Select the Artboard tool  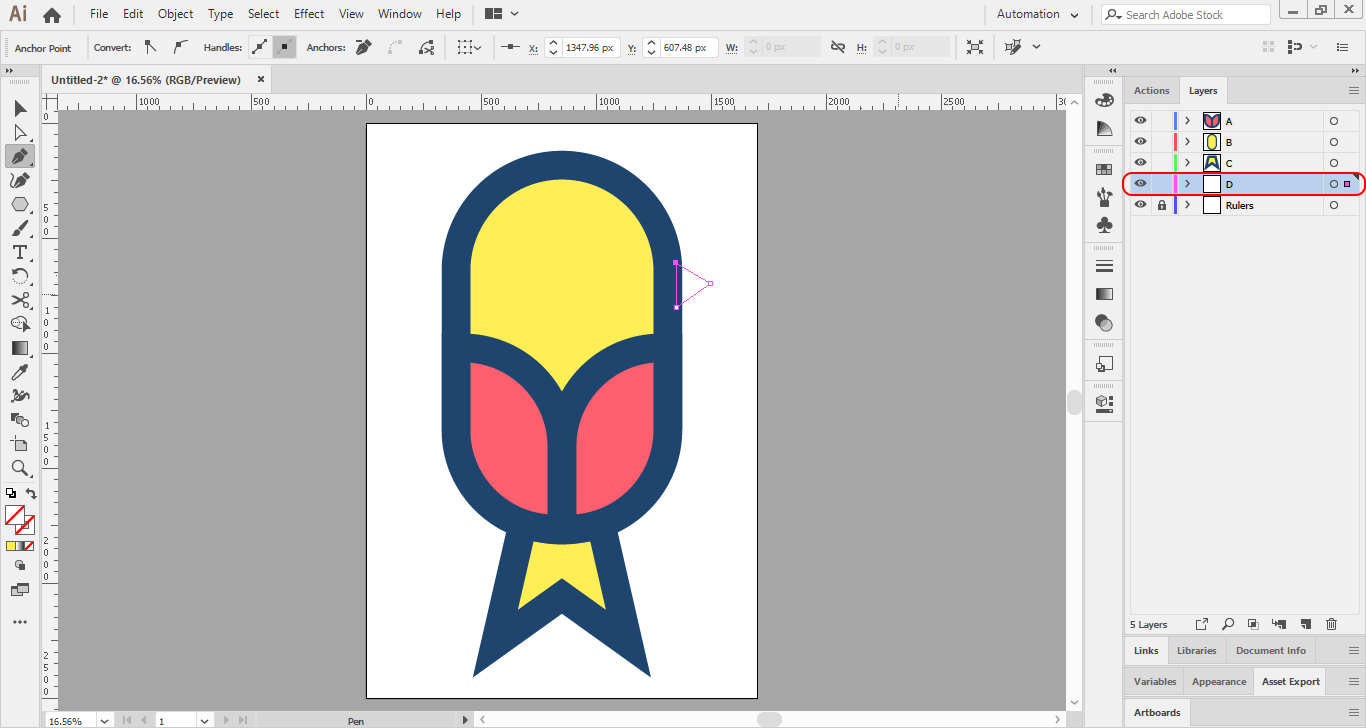20,444
